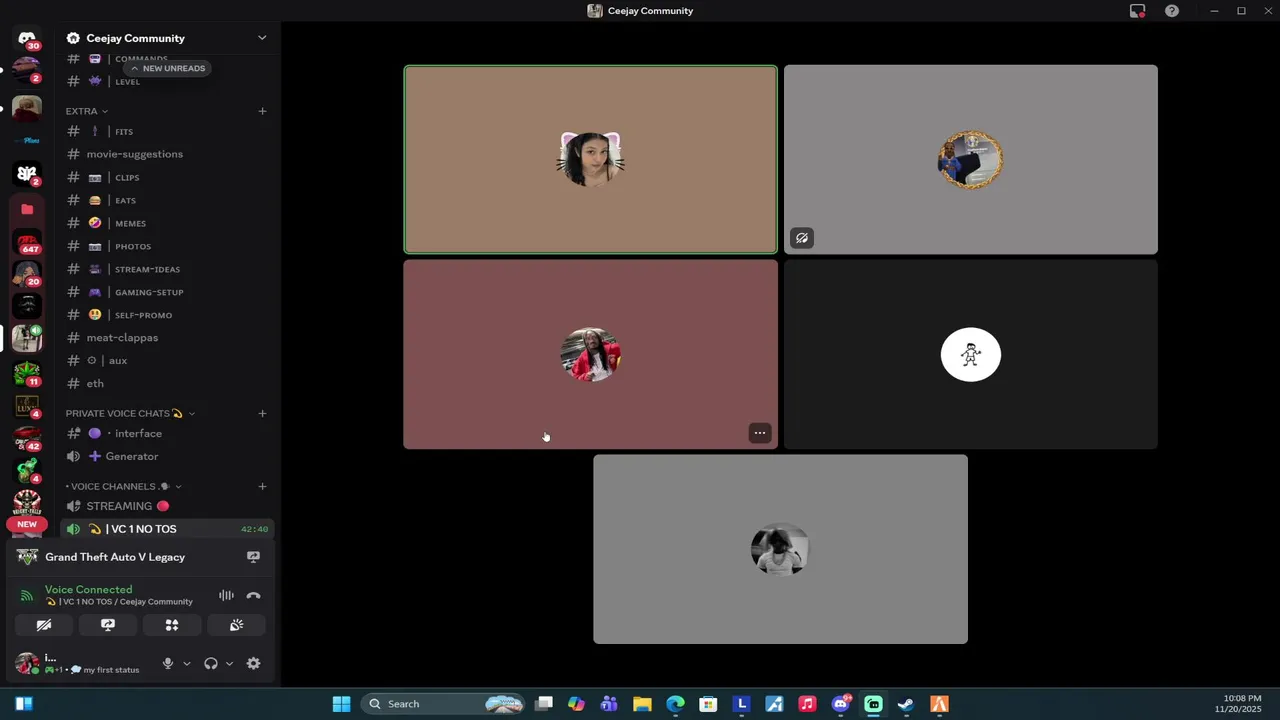This screenshot has width=1280, height=720.
Task: Open the soundboard button
Action: tap(236, 625)
